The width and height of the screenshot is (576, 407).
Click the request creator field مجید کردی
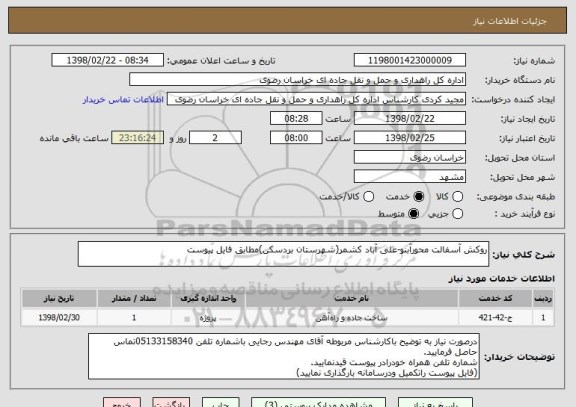coord(316,99)
